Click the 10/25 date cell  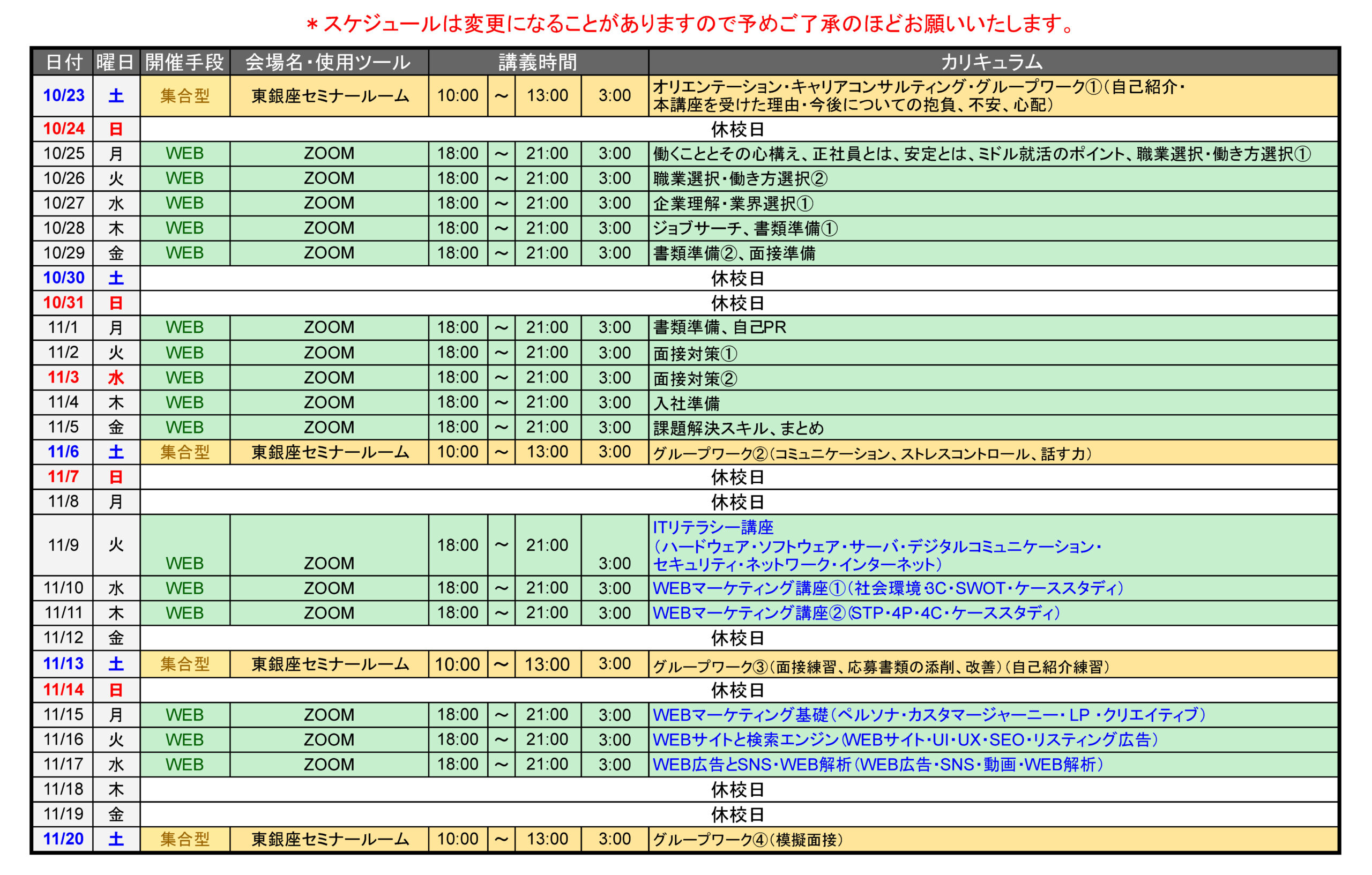pyautogui.click(x=63, y=154)
